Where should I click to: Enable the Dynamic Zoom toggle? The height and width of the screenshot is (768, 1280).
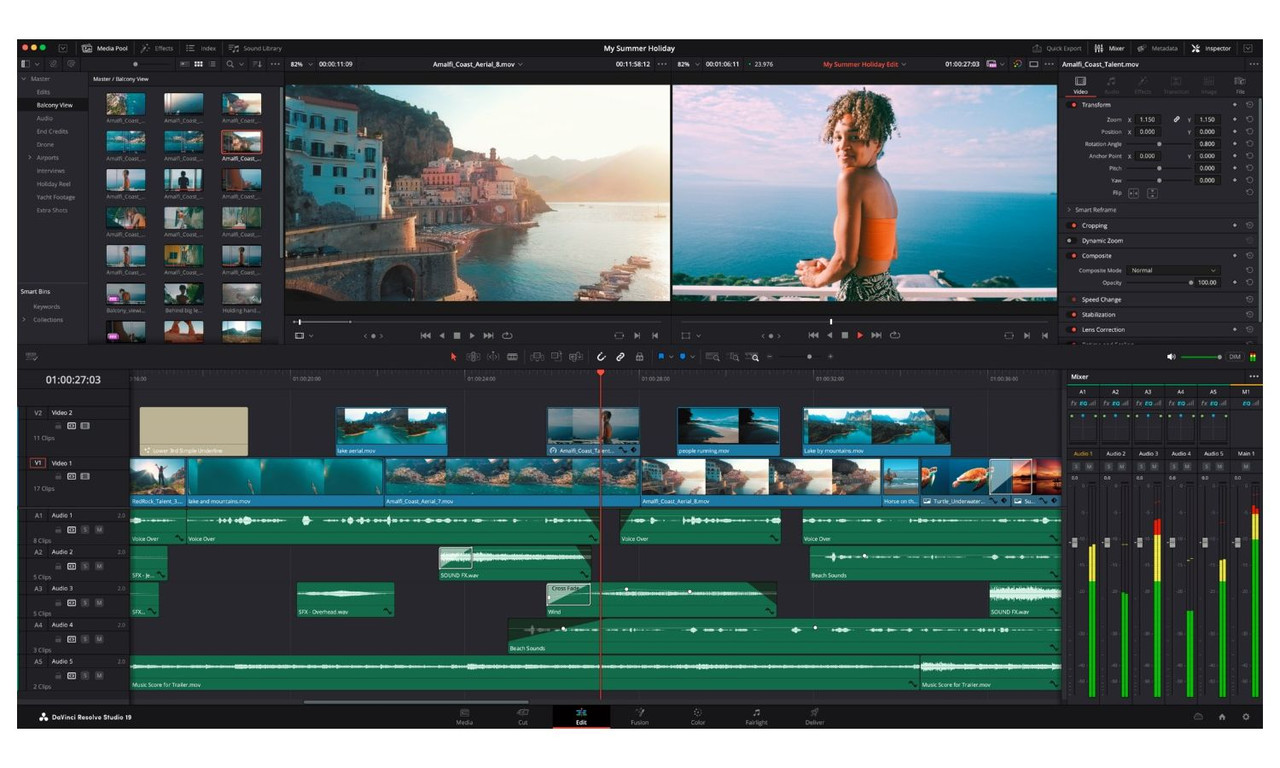click(x=1074, y=241)
